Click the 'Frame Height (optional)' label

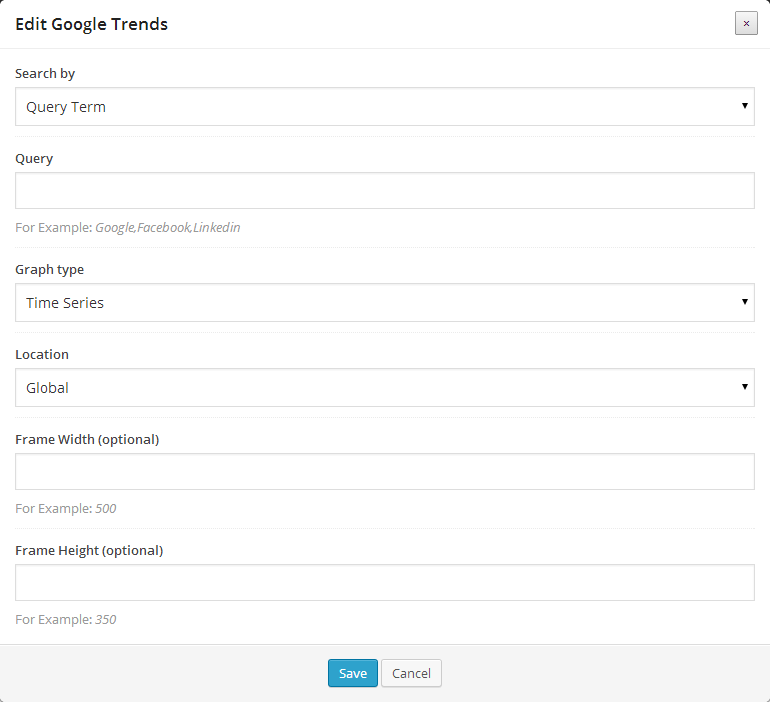89,551
